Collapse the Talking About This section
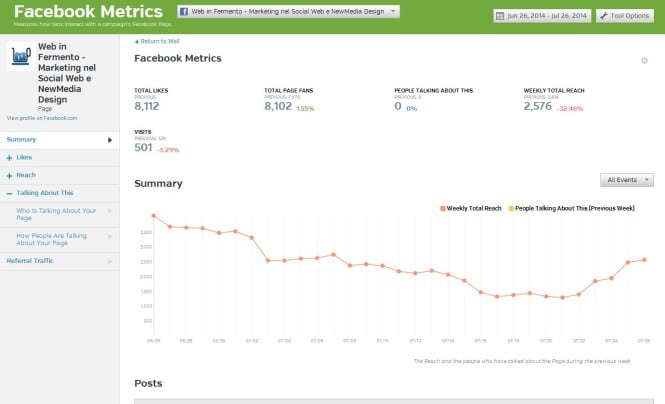The image size is (665, 404). coord(9,193)
